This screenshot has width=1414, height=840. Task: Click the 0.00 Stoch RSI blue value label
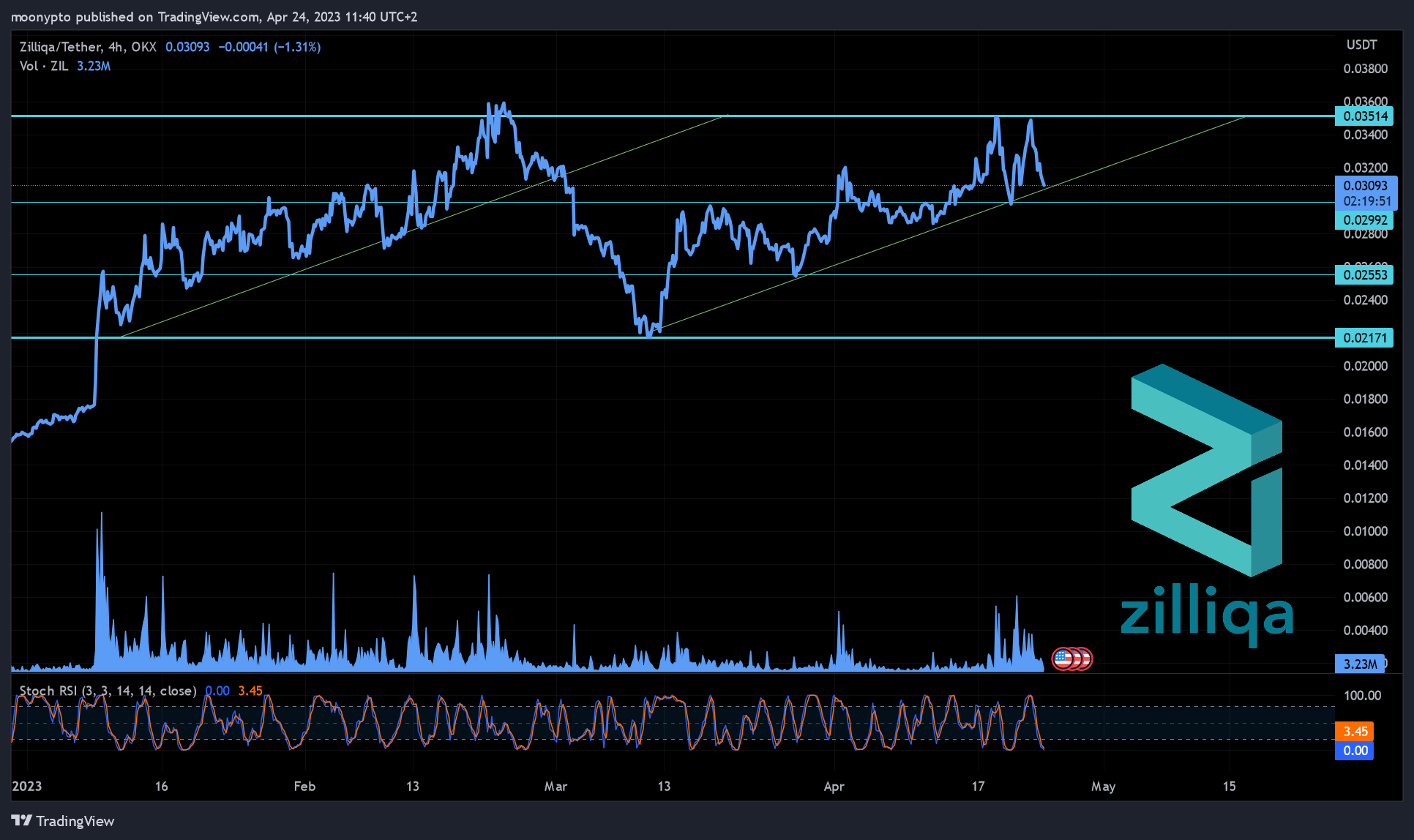pos(1355,750)
